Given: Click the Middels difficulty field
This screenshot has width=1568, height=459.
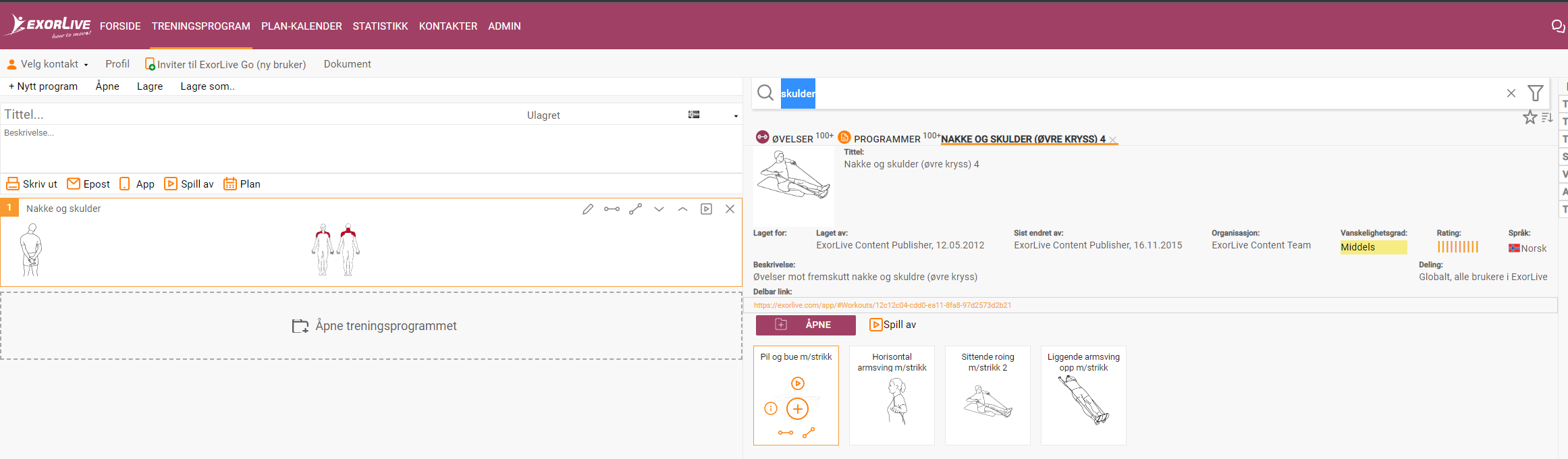Looking at the screenshot, I should 1374,247.
